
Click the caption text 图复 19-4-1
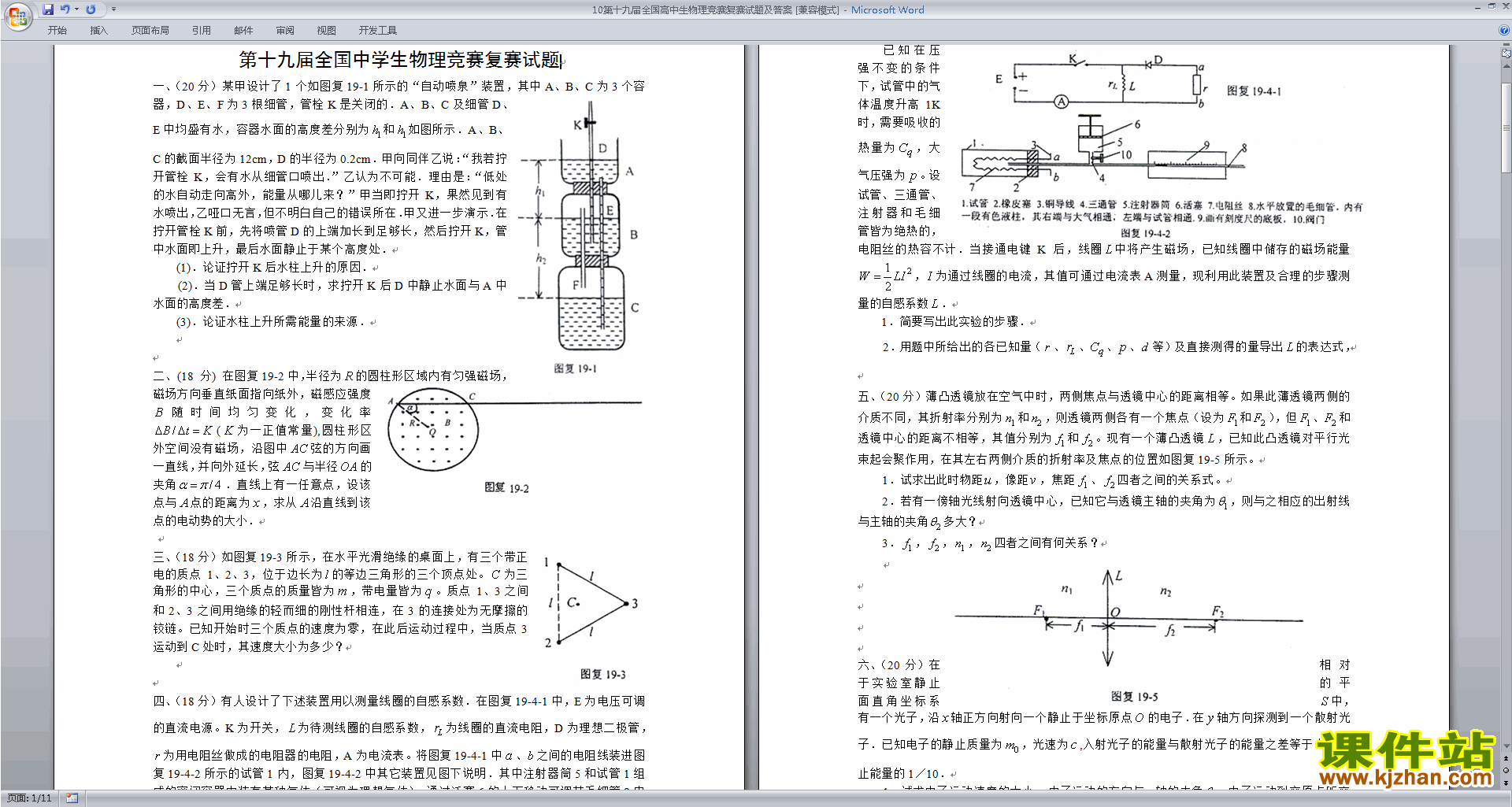pos(1254,91)
